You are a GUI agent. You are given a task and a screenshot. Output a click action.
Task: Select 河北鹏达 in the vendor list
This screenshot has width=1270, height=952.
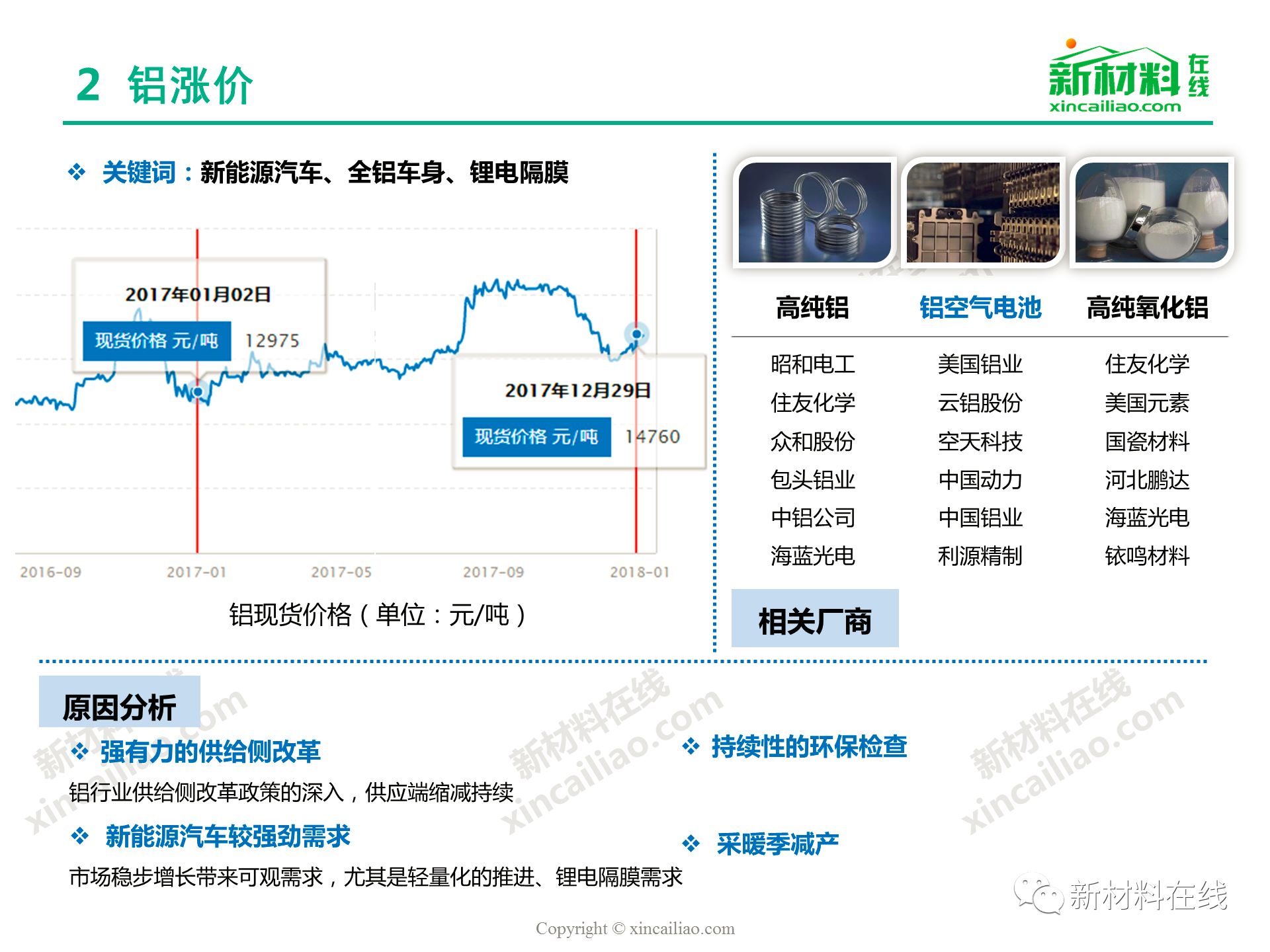(1148, 479)
